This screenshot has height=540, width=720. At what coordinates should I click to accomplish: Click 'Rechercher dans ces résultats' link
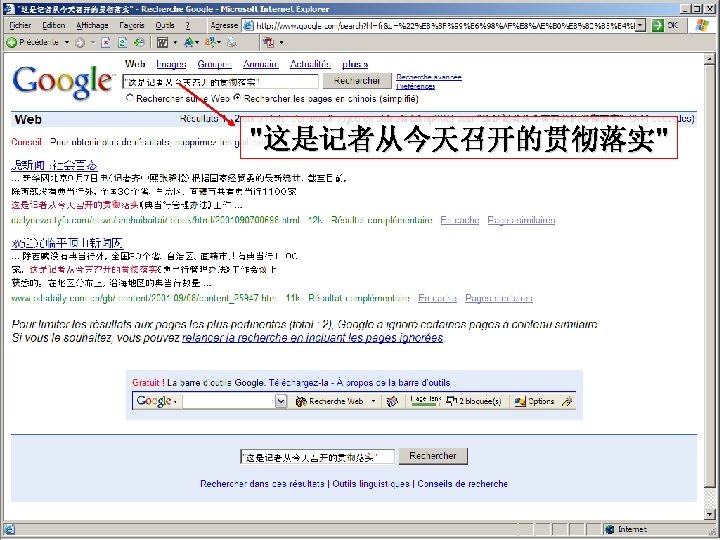(262, 484)
